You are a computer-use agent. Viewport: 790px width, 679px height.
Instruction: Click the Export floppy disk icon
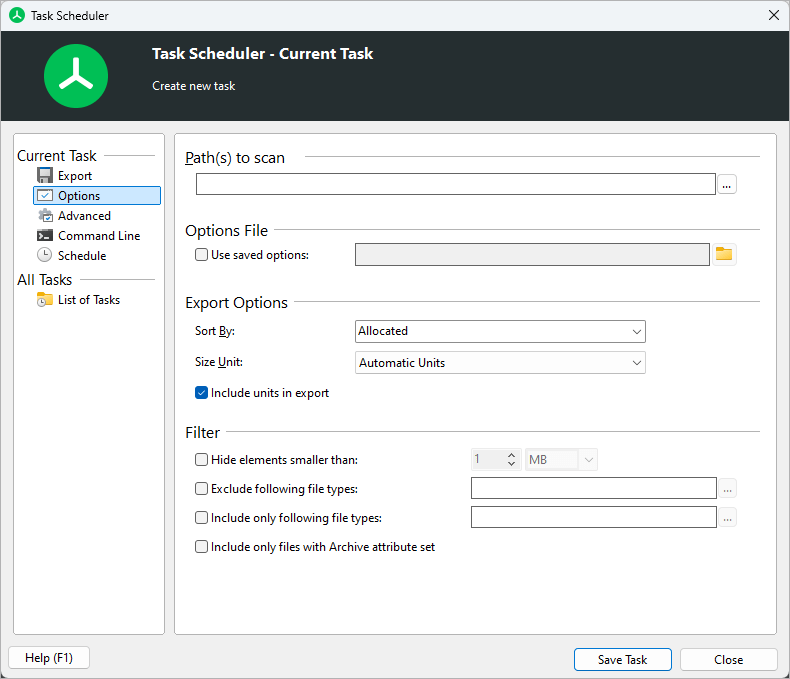[45, 176]
